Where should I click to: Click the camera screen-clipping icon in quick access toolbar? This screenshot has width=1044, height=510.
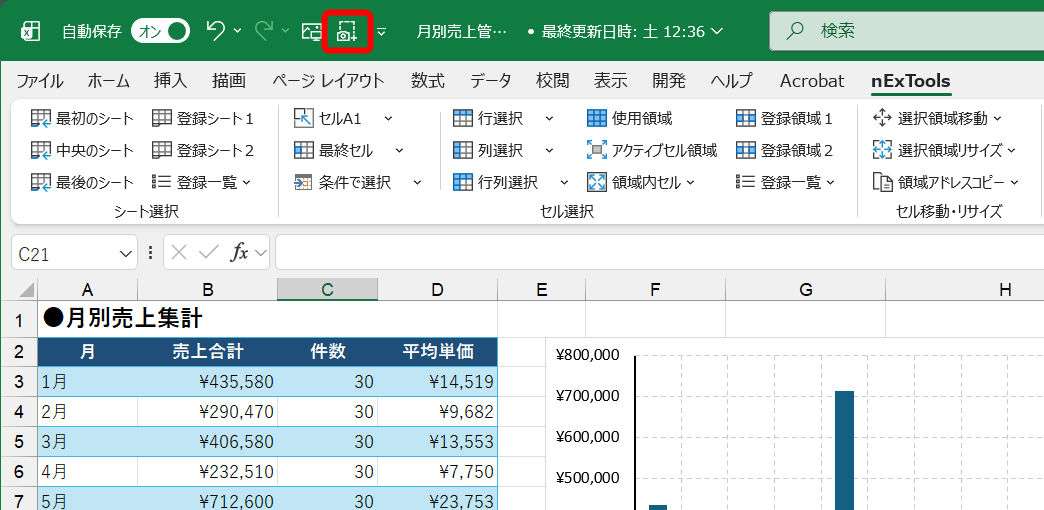(x=347, y=31)
